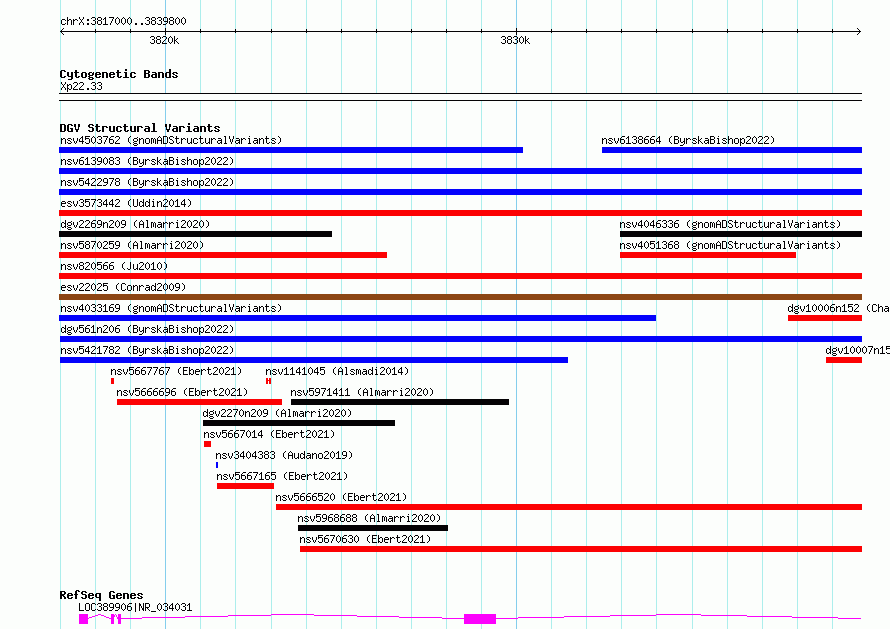890x629 pixels.
Task: Click the nsv5670630 red variant bar
Action: pyautogui.click(x=581, y=549)
